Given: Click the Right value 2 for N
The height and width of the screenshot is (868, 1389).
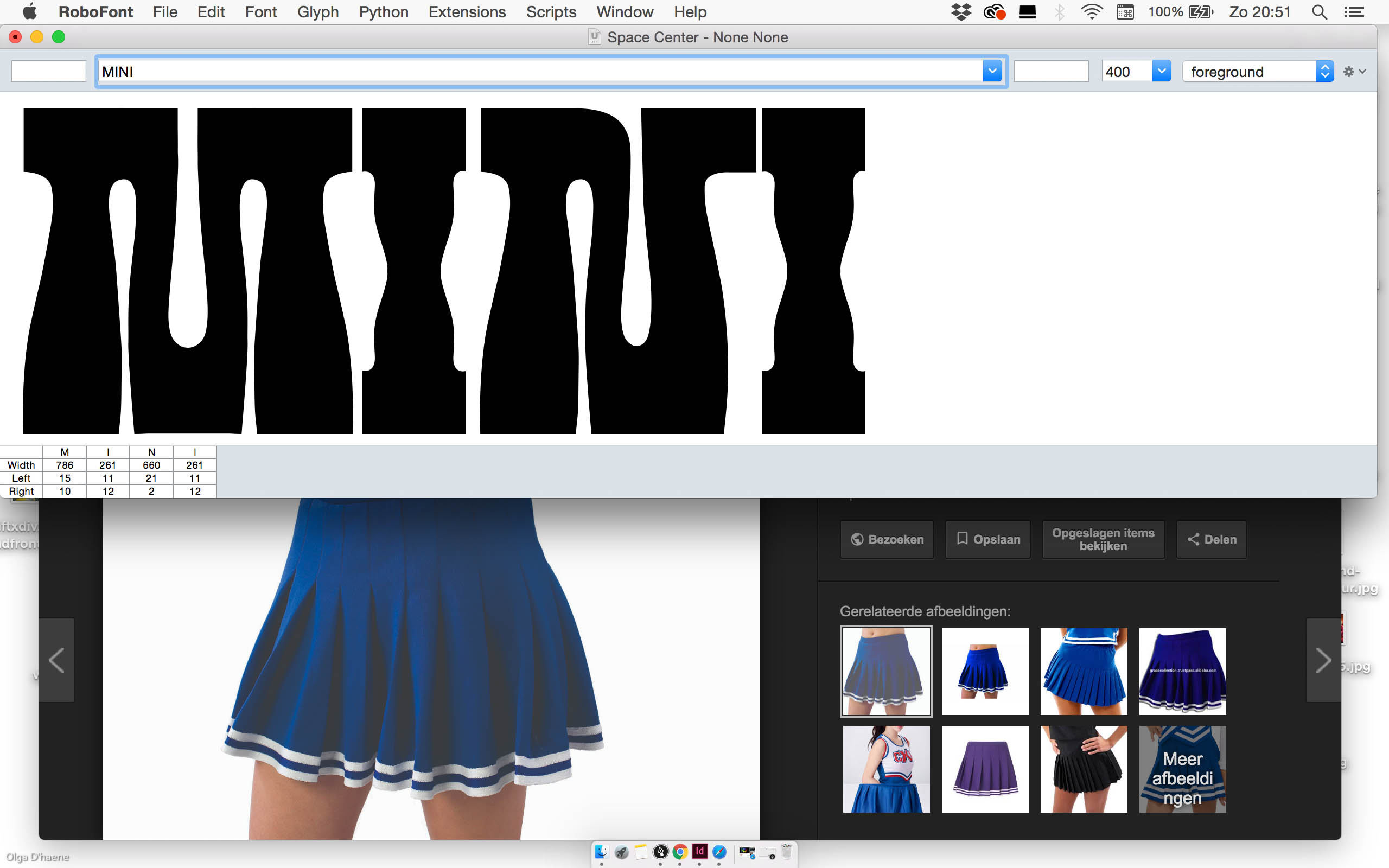Looking at the screenshot, I should [151, 492].
